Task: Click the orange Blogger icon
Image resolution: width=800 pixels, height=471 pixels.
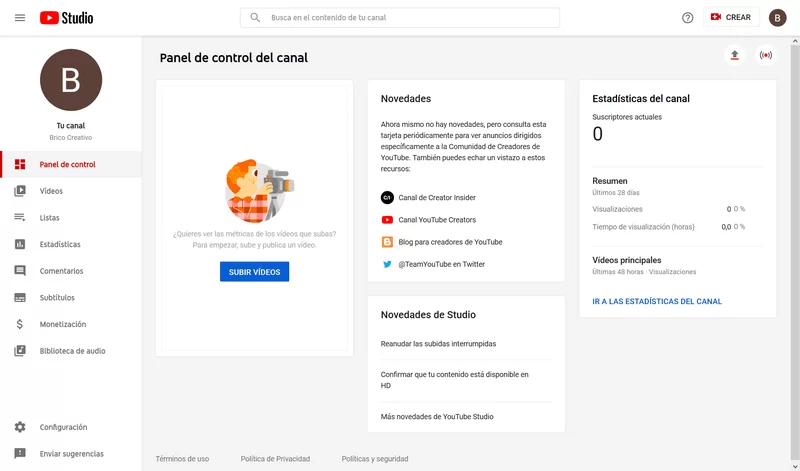Action: (387, 242)
